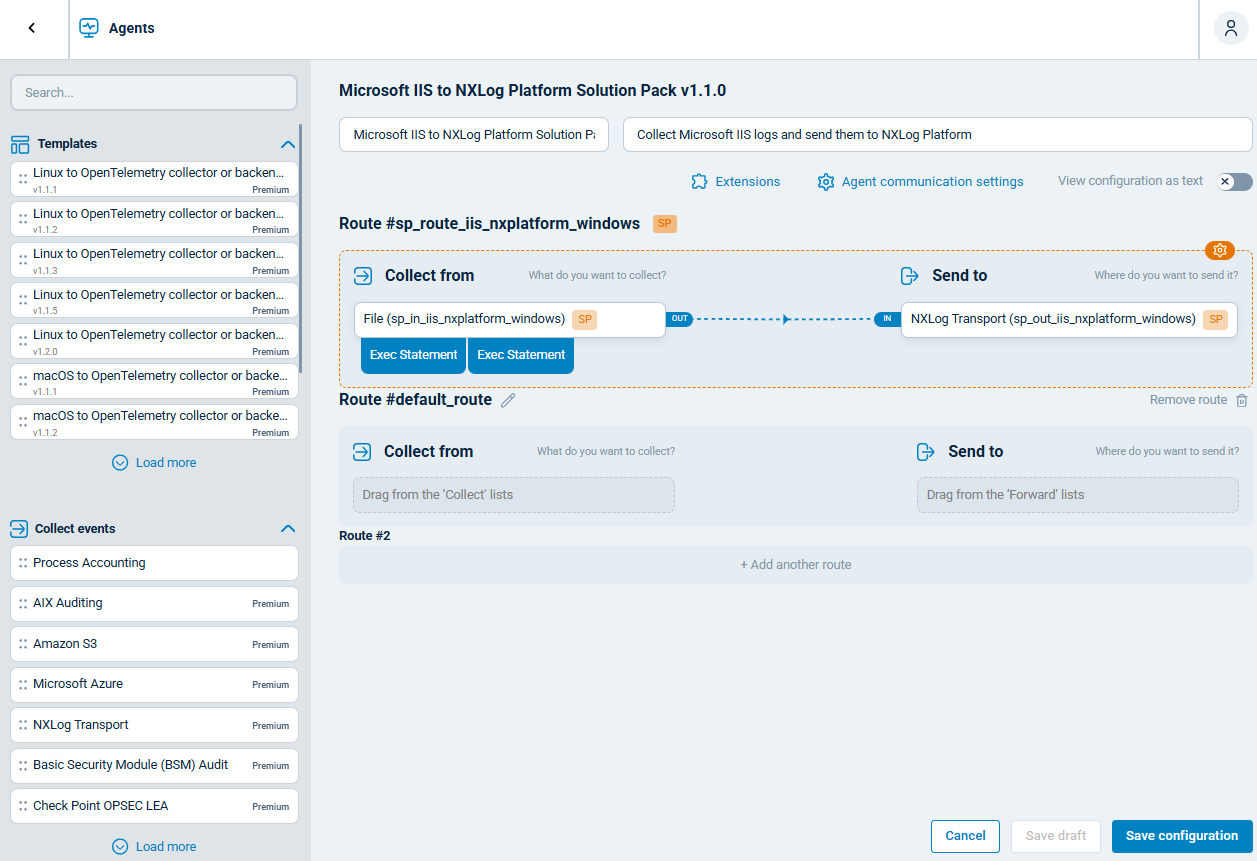The image size is (1257, 861).
Task: Select Linux to OpenTelemetry template v1.1.2
Action: [x=154, y=220]
